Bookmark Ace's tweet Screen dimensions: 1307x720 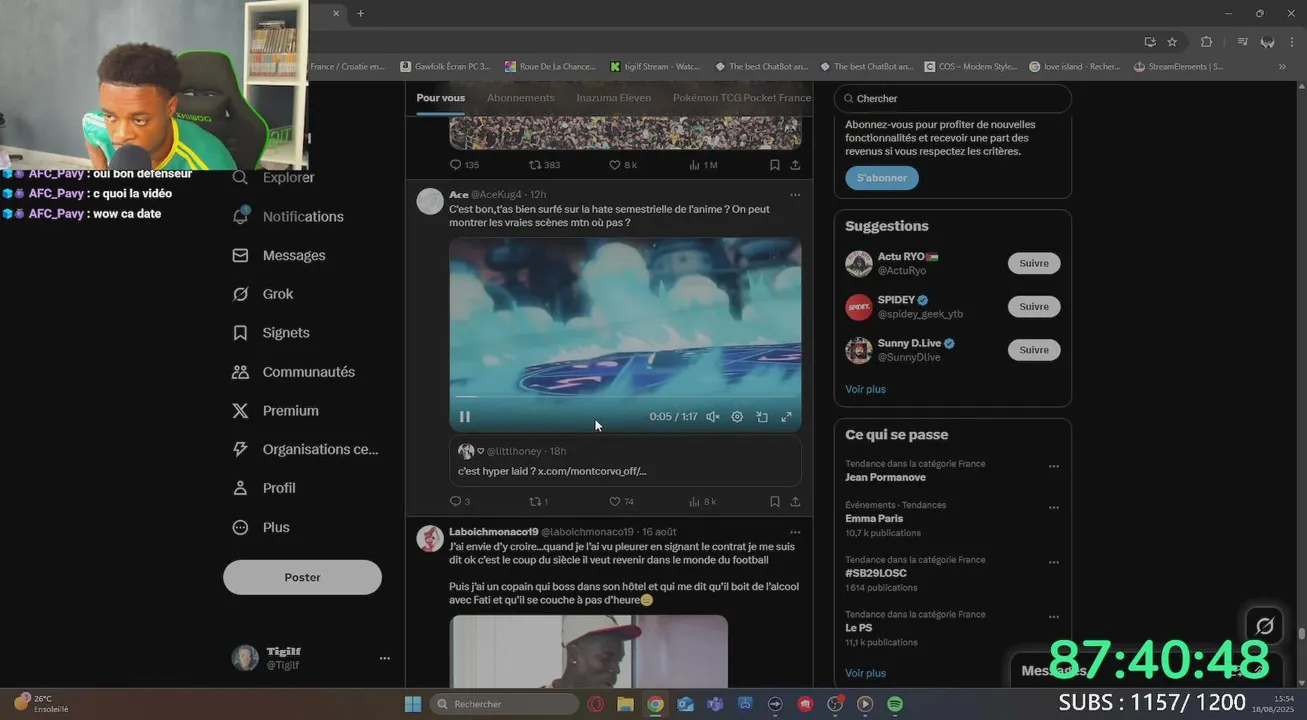click(775, 502)
